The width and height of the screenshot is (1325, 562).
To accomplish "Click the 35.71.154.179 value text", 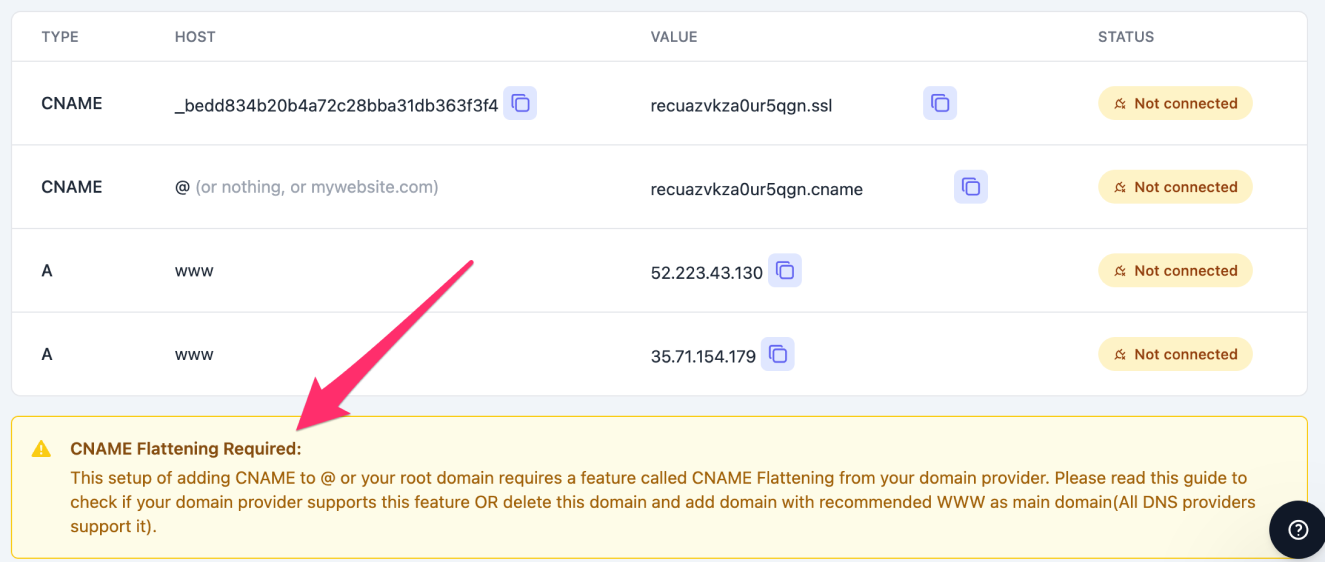I will [x=703, y=356].
